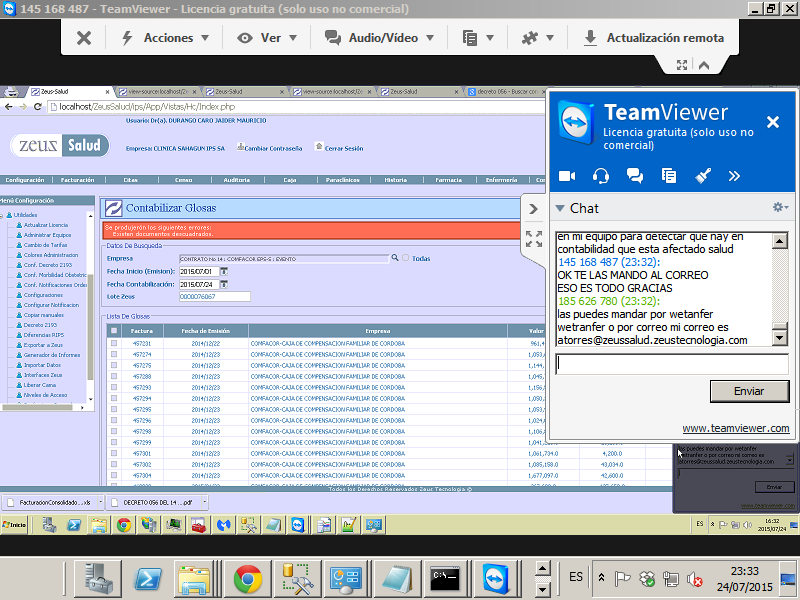Screen dimensions: 800x600
Task: Check the box for factura 457296
Action: pos(114,420)
